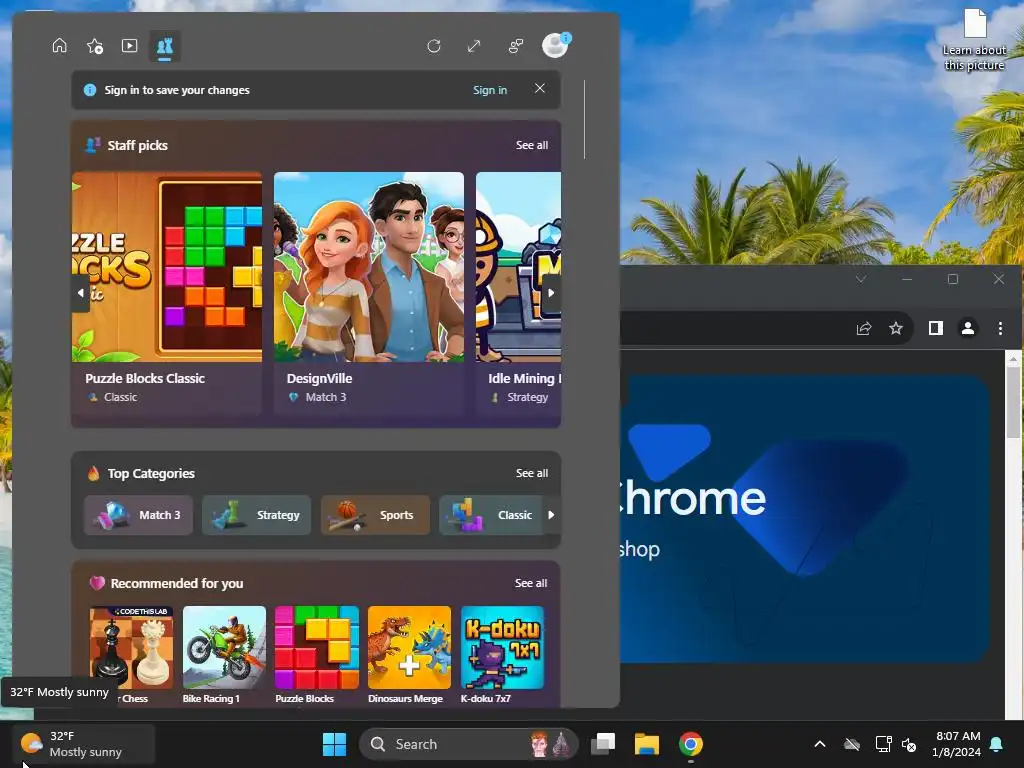Open the muted volume tray icon
This screenshot has height=768, width=1024.
(909, 744)
